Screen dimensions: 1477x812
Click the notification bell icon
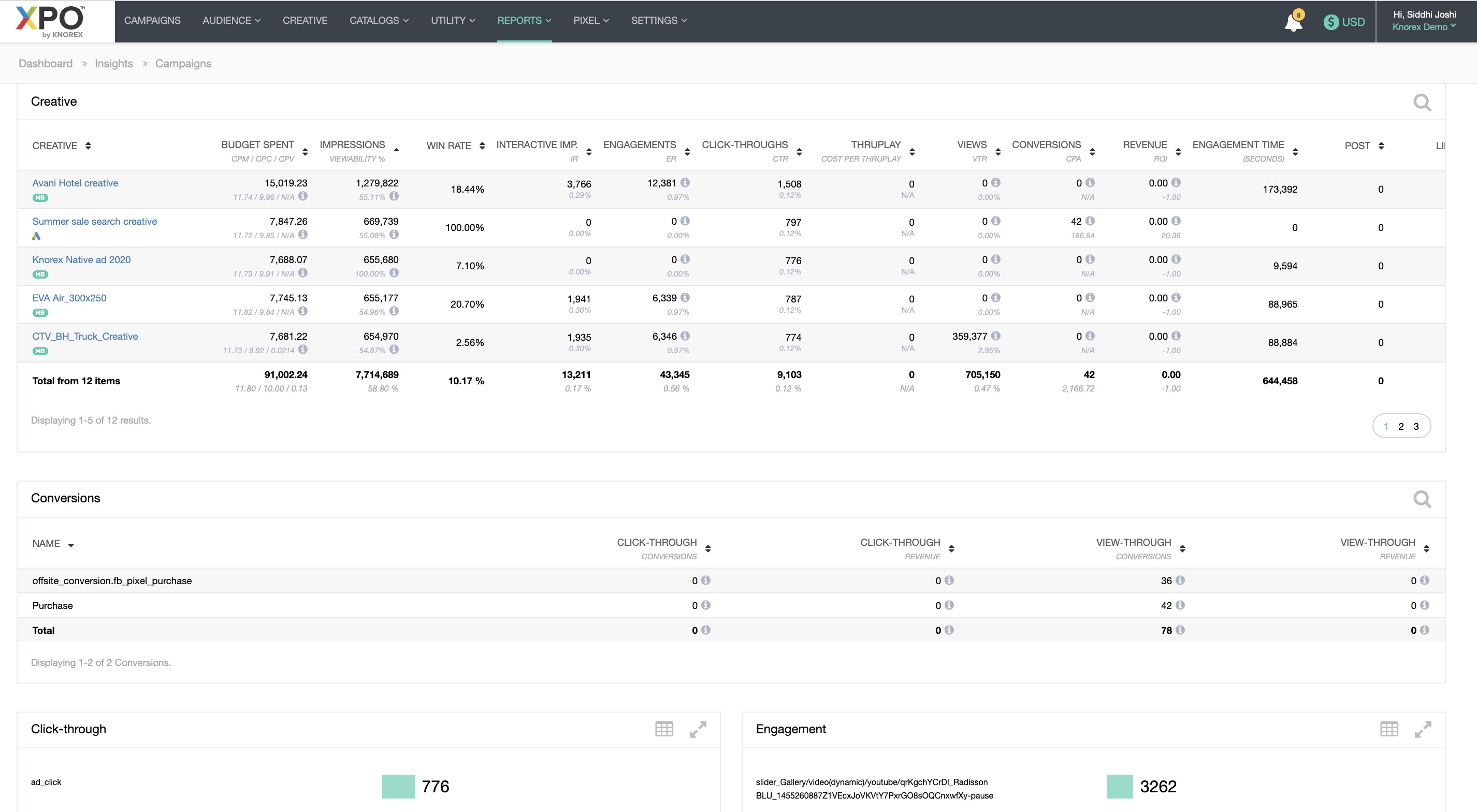coord(1293,23)
